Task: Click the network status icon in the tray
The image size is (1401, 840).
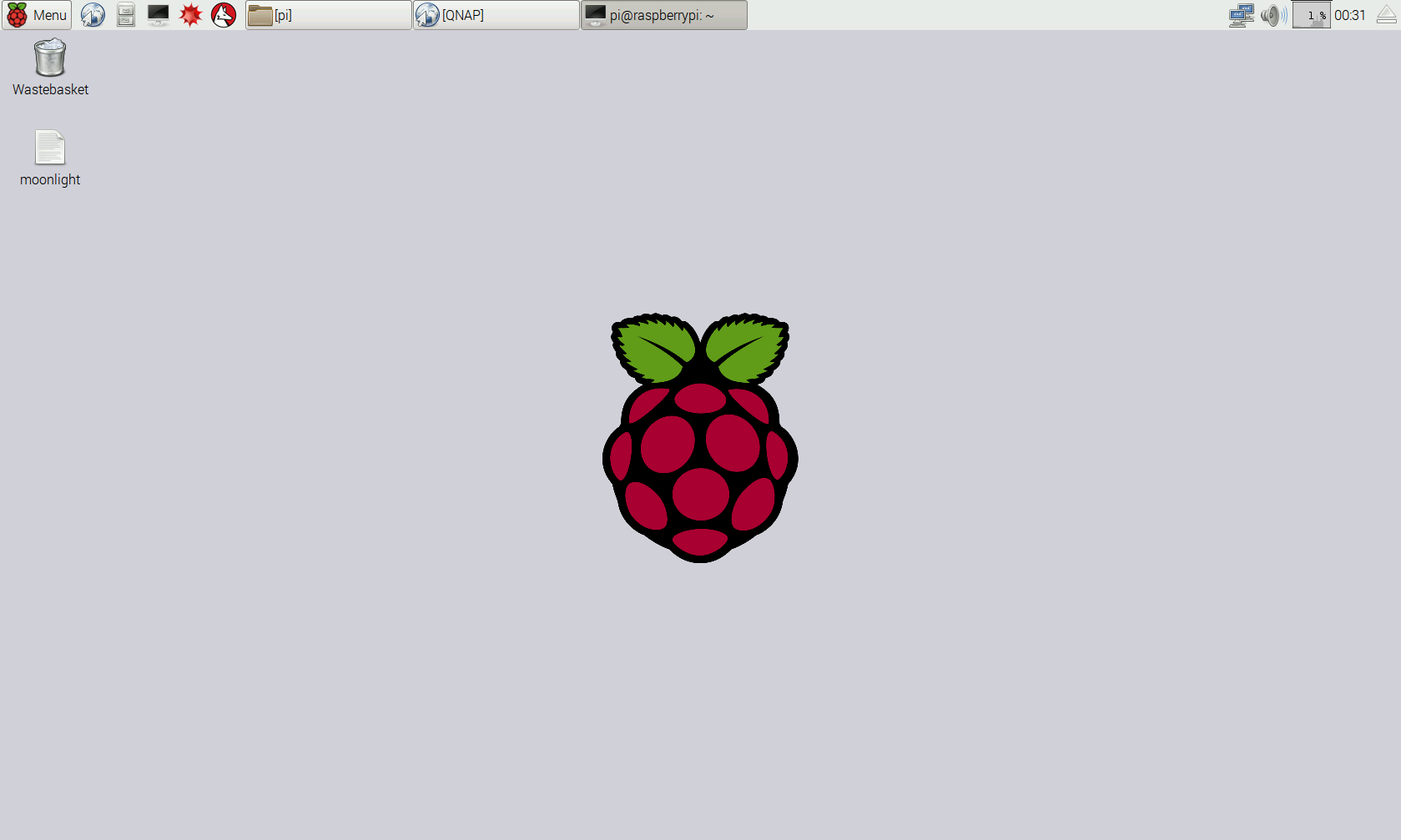Action: point(1241,14)
